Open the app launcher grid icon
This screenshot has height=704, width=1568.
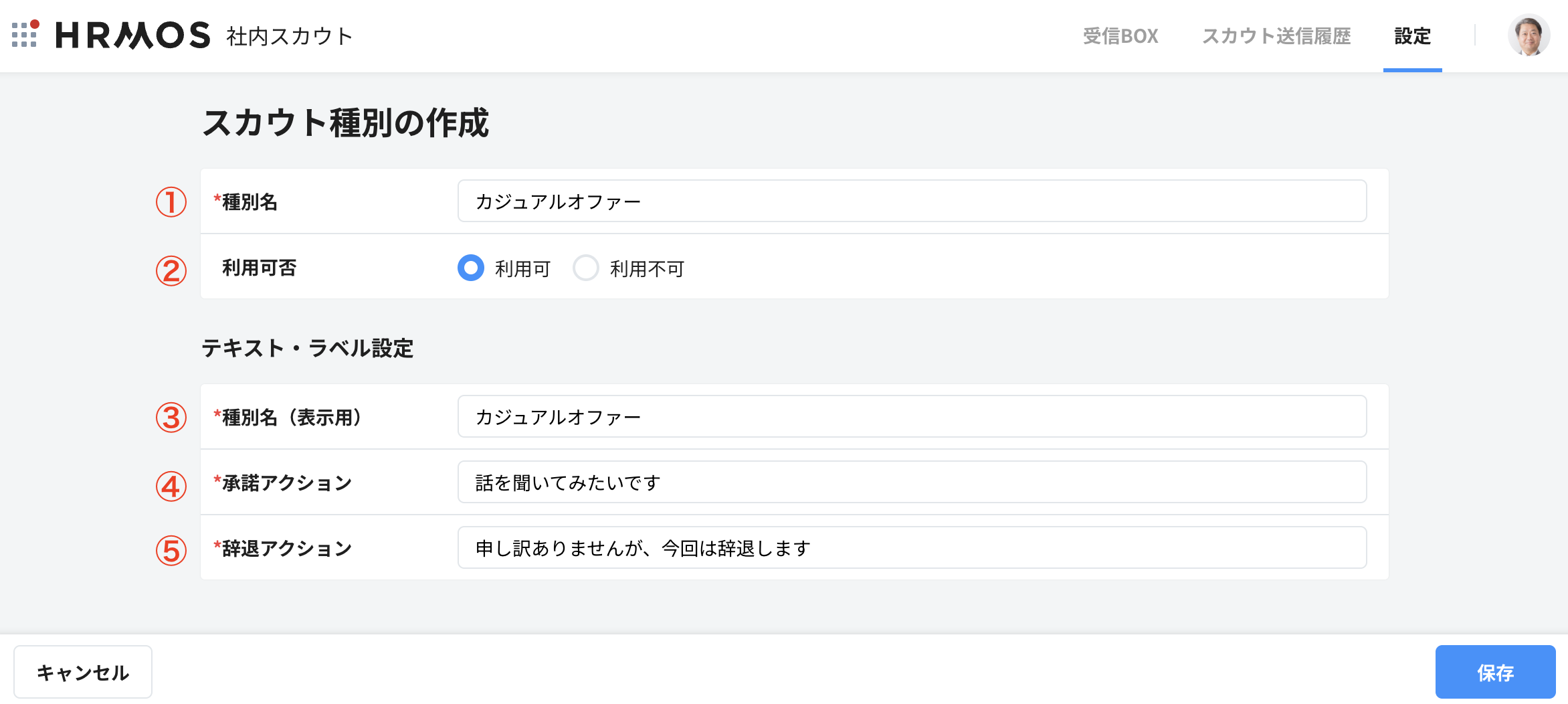click(25, 35)
